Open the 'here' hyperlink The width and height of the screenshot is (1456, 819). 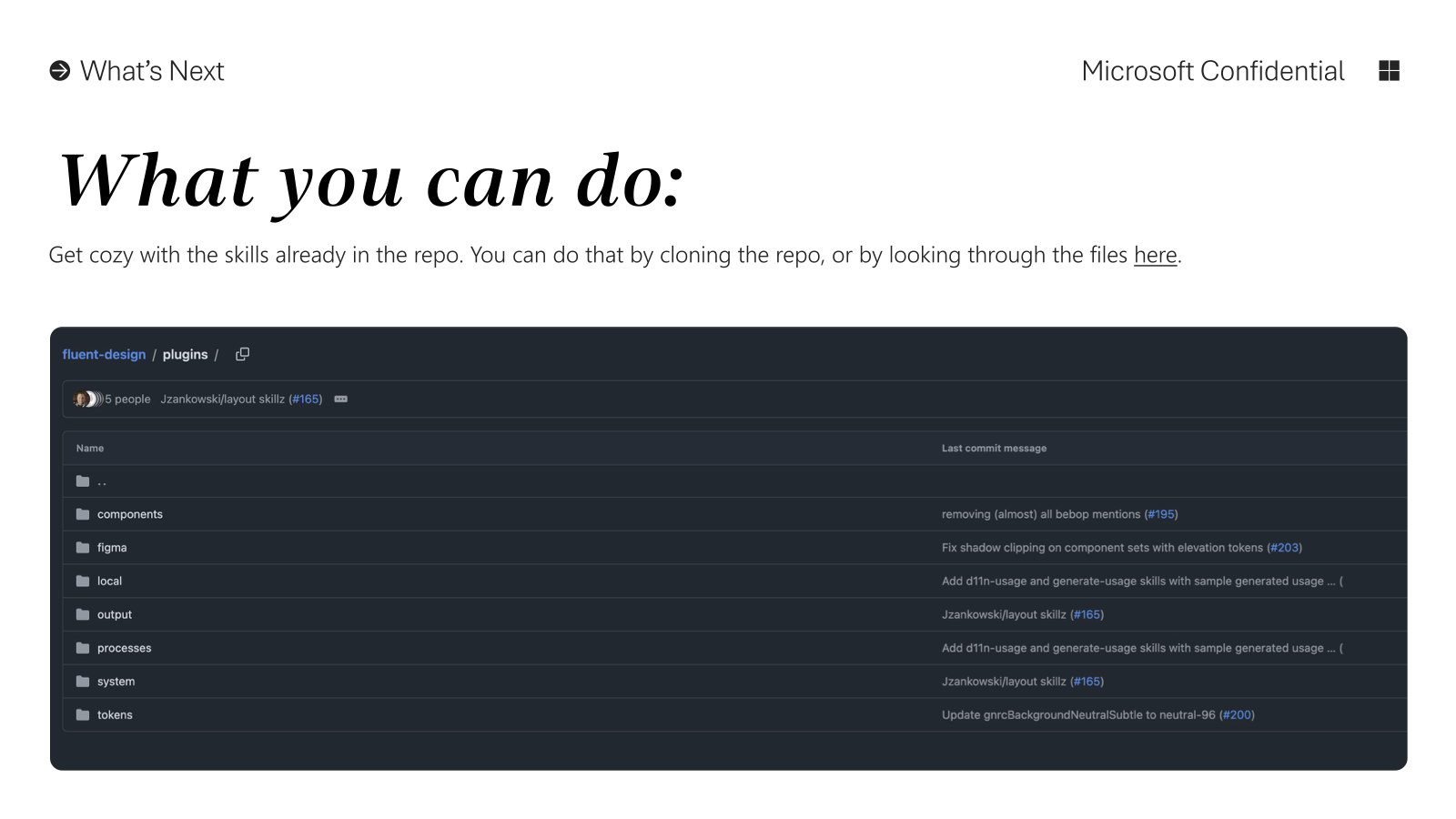[1156, 256]
